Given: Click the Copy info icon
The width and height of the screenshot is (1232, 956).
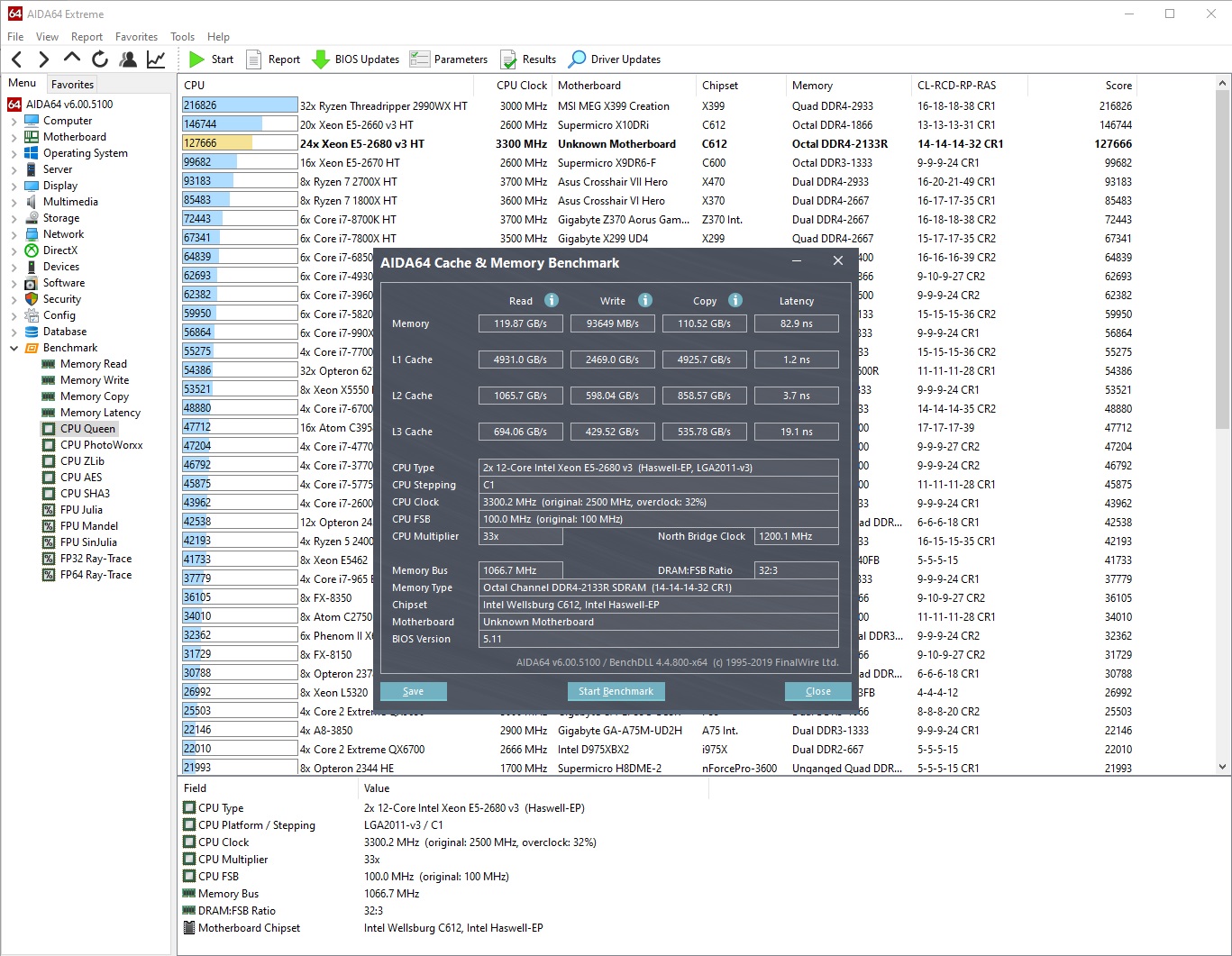Looking at the screenshot, I should (735, 300).
